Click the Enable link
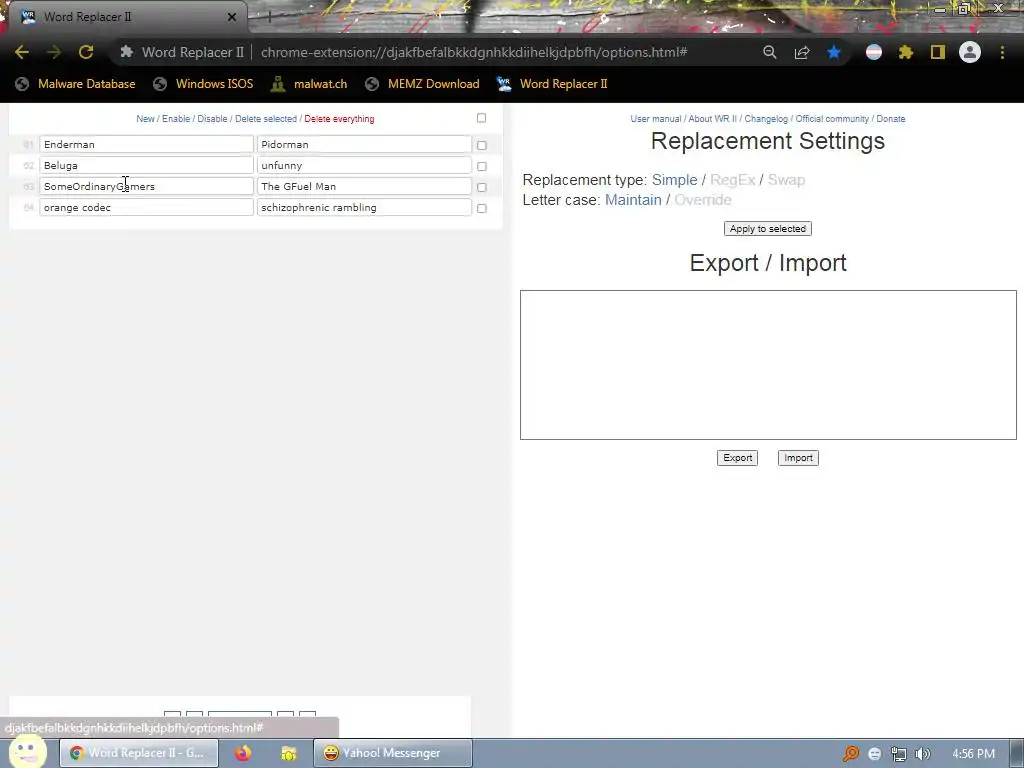 pos(176,119)
